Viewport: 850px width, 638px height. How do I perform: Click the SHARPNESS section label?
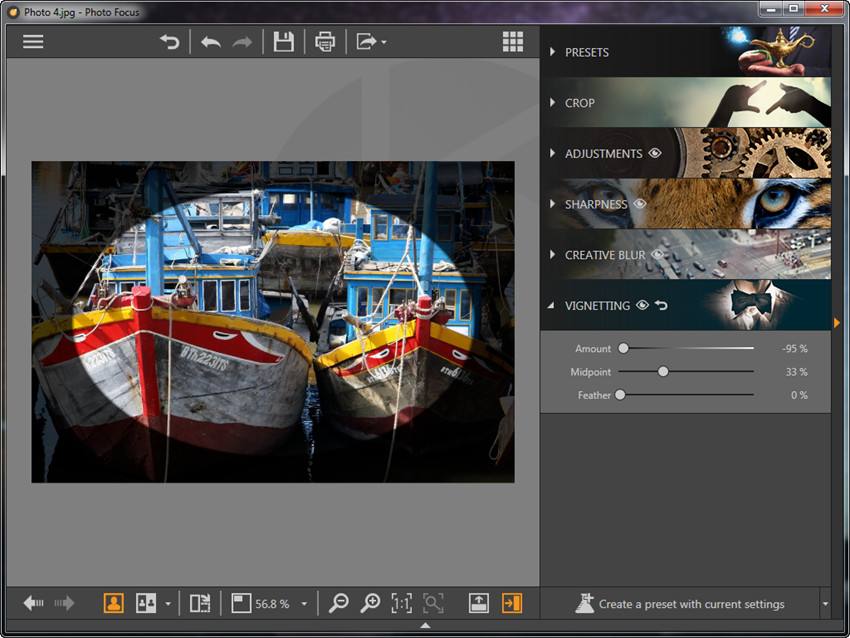596,204
